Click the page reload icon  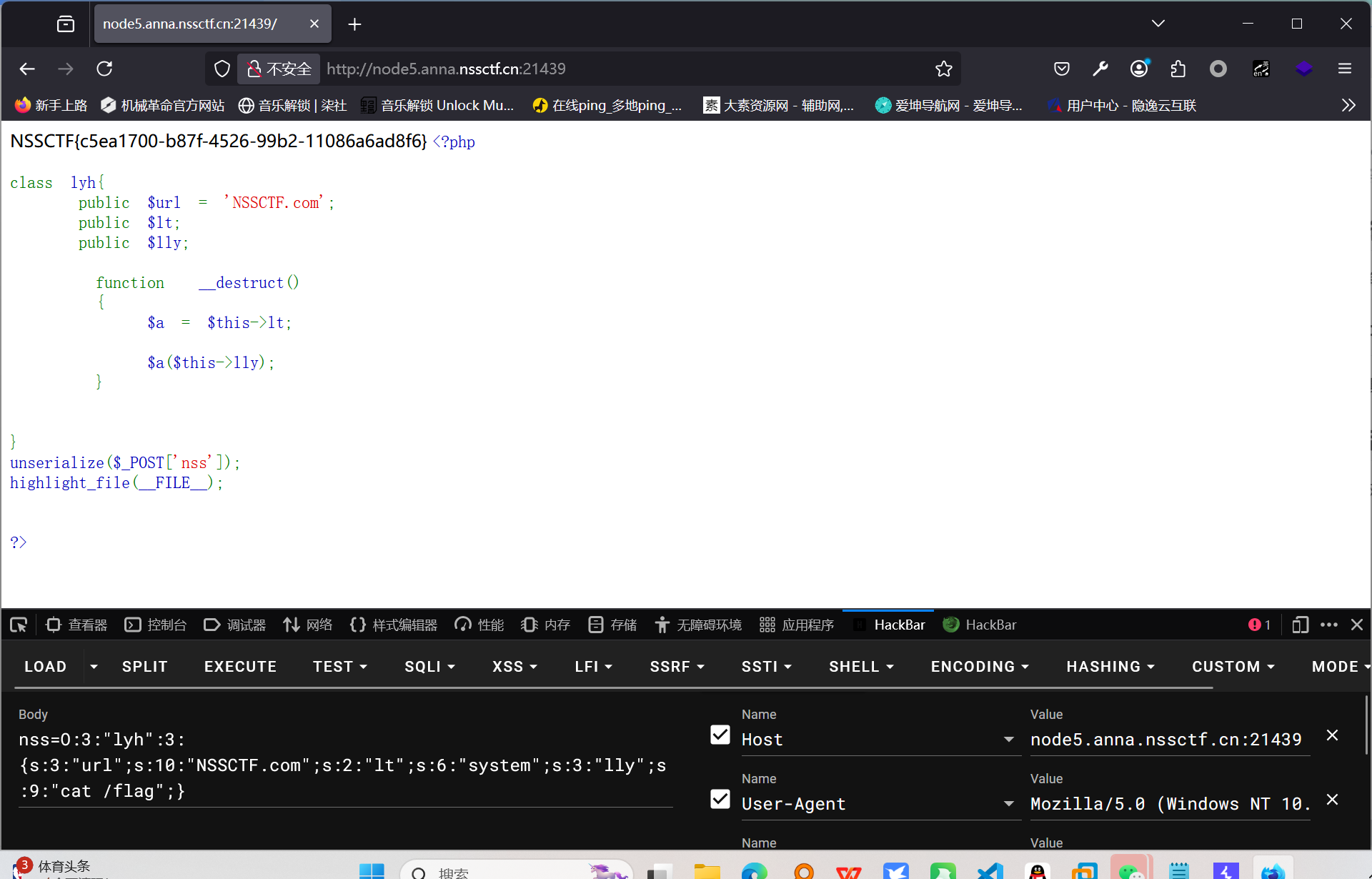(x=104, y=69)
